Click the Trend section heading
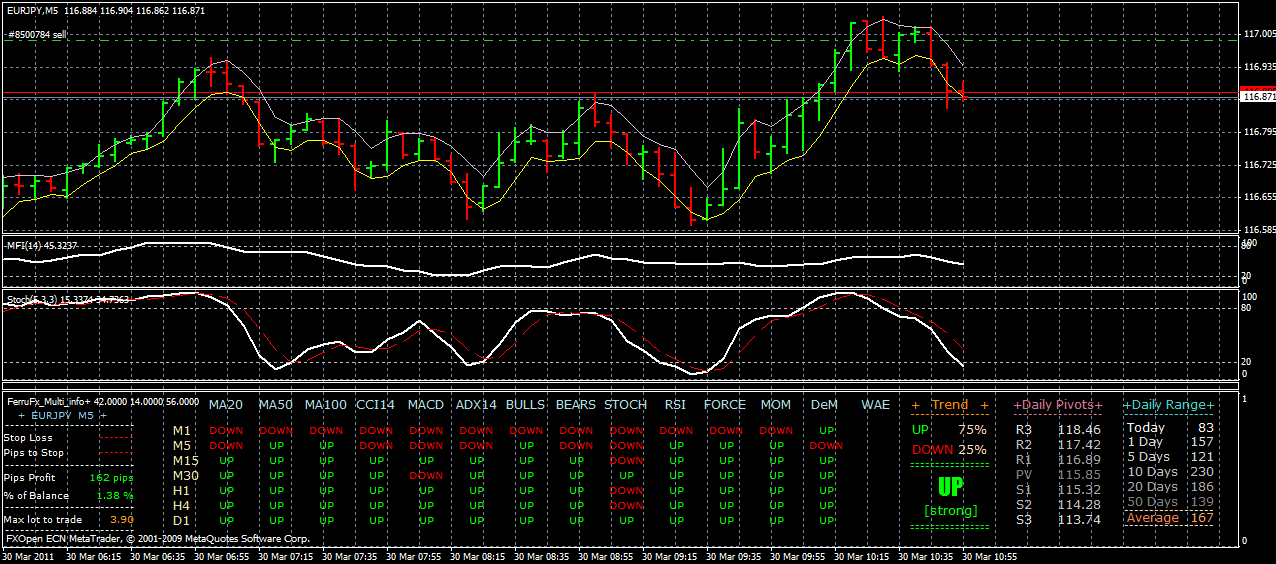The image size is (1276, 564). pos(950,405)
